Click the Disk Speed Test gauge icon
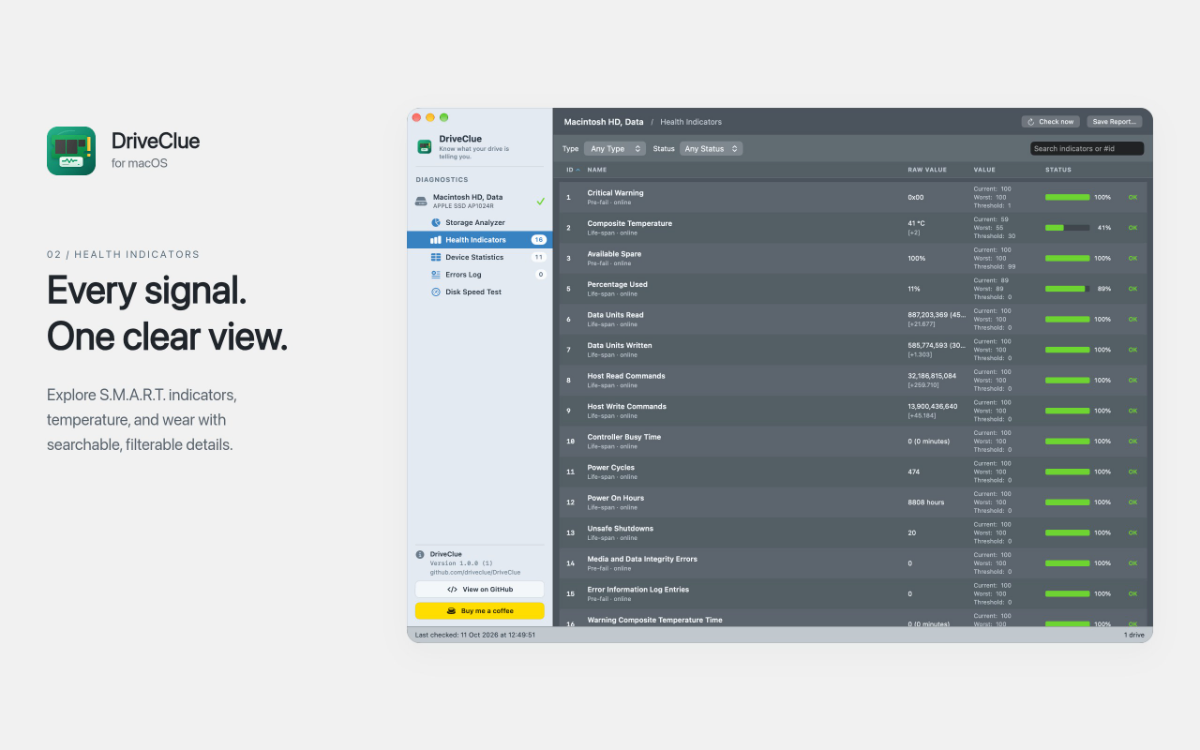This screenshot has width=1200, height=750. click(436, 292)
